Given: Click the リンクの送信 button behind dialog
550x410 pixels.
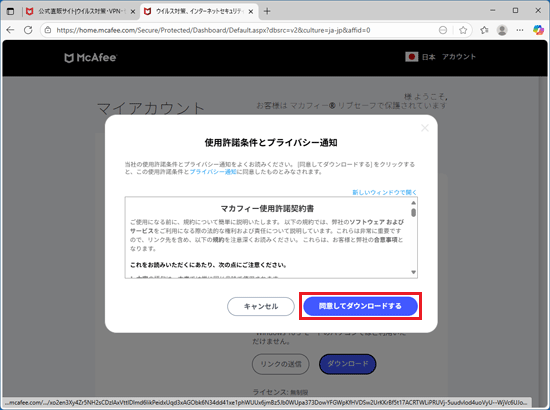Looking at the screenshot, I should [x=281, y=364].
